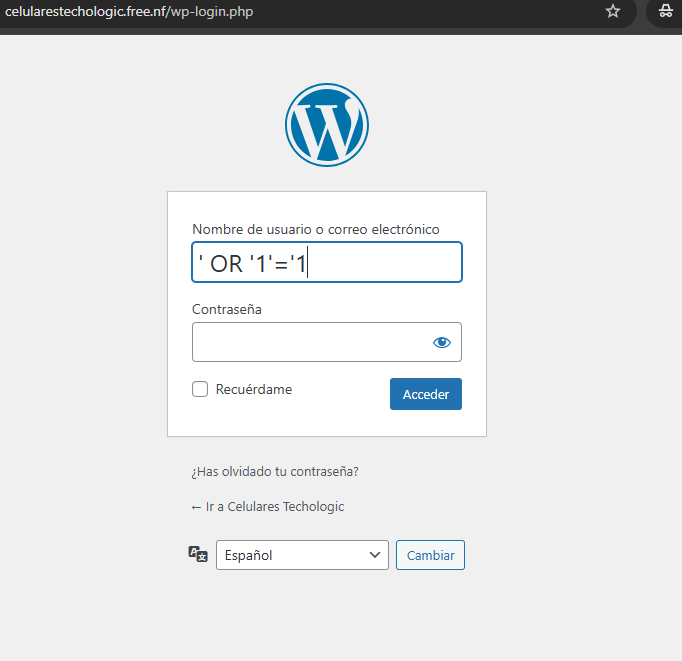Click the Nombre de usuario o correo electrónico label

[x=316, y=229]
